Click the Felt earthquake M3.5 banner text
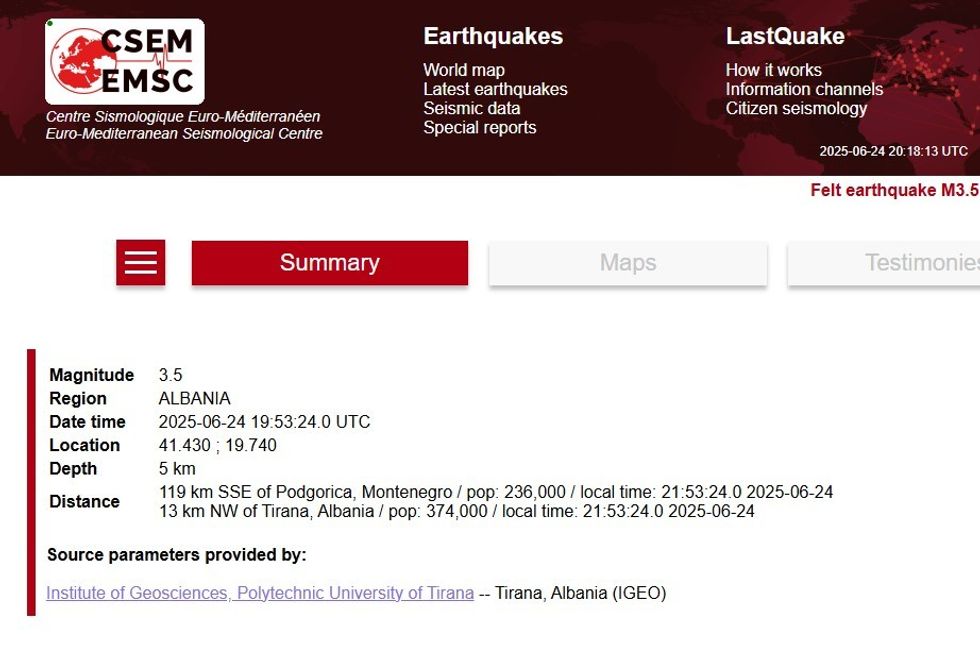This screenshot has width=980, height=653. [x=894, y=190]
